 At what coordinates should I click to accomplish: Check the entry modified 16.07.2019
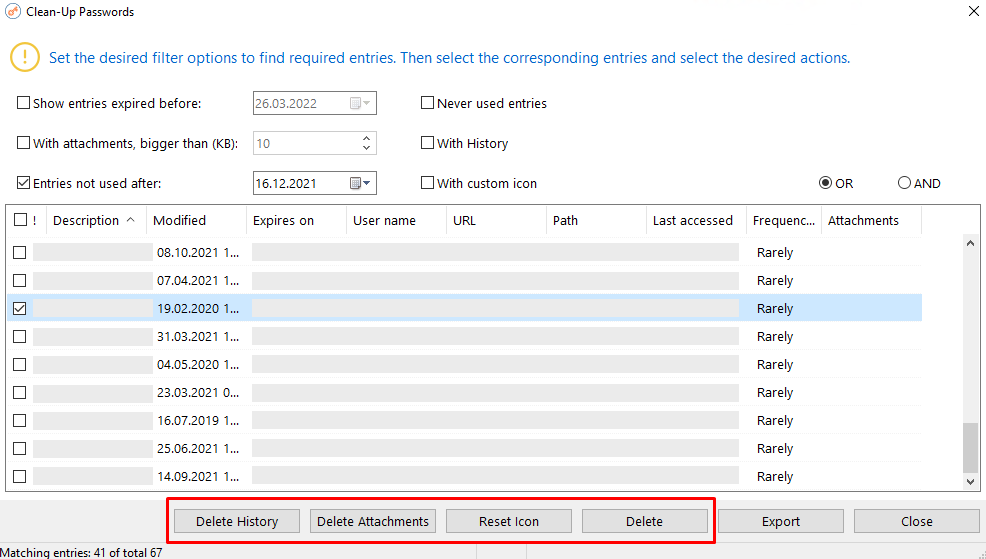click(19, 420)
